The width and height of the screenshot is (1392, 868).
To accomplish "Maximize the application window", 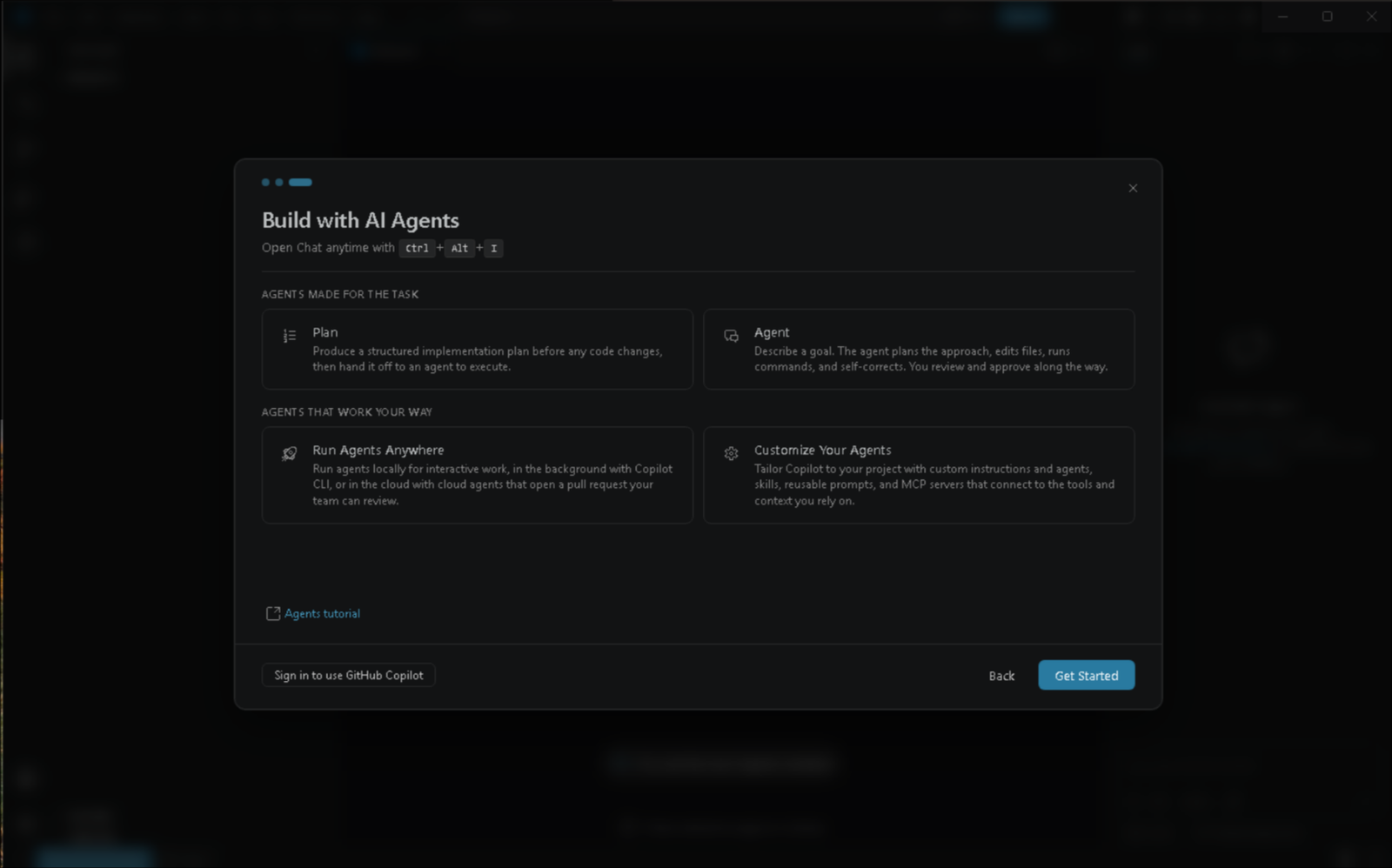I will pos(1327,16).
